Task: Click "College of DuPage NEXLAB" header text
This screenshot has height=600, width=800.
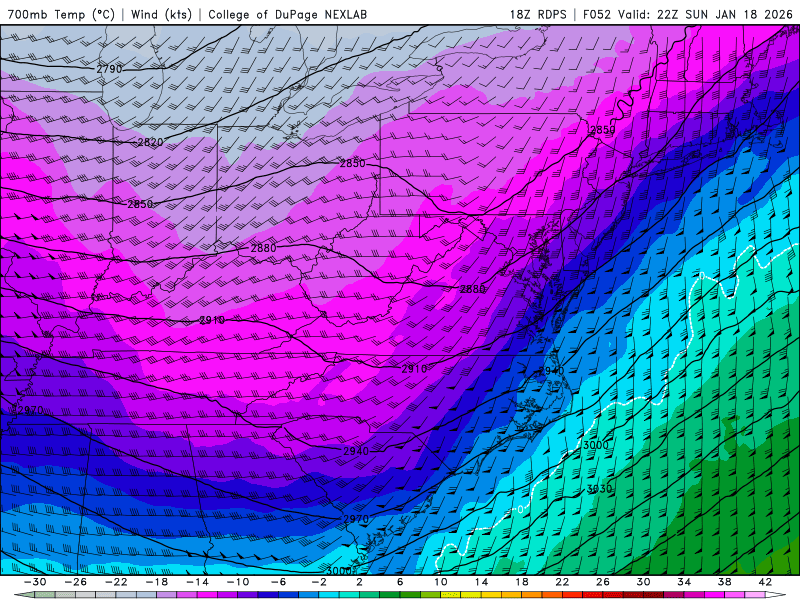Action: (x=287, y=14)
